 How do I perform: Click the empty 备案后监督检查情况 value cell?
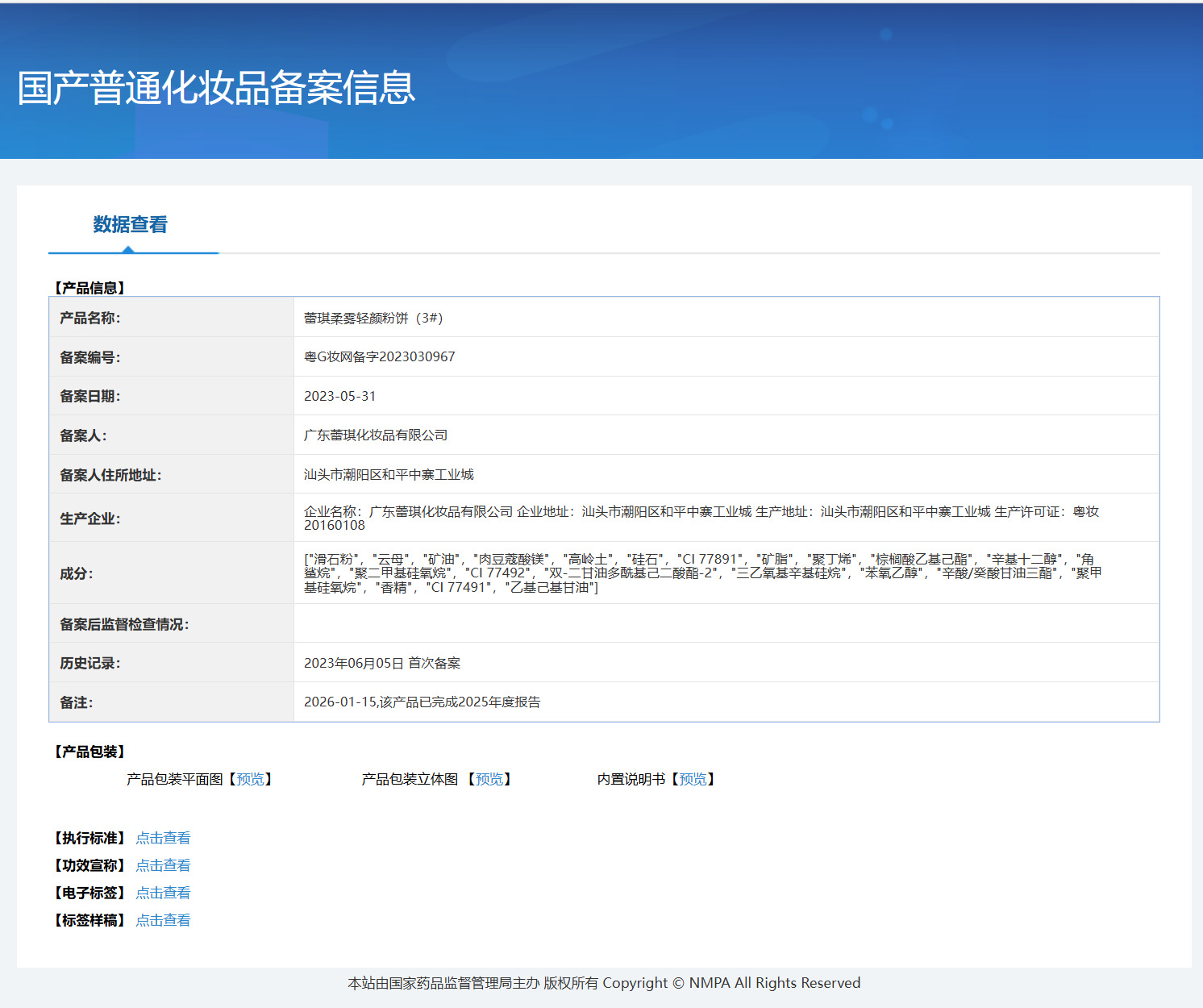click(726, 623)
